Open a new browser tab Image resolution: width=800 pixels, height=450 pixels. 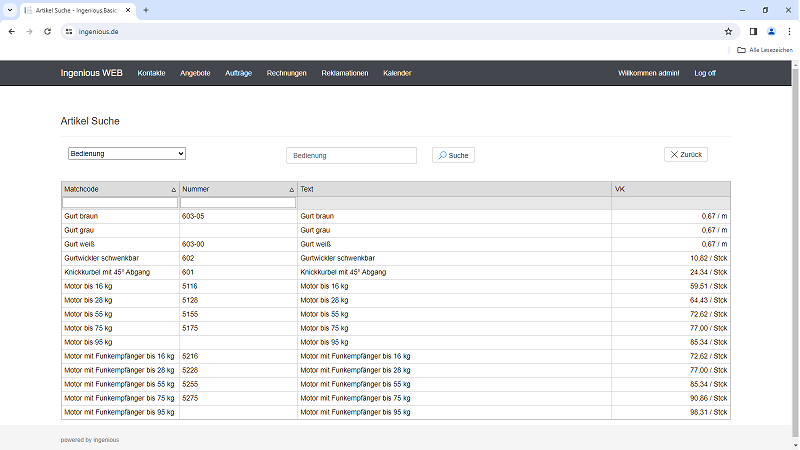[146, 10]
